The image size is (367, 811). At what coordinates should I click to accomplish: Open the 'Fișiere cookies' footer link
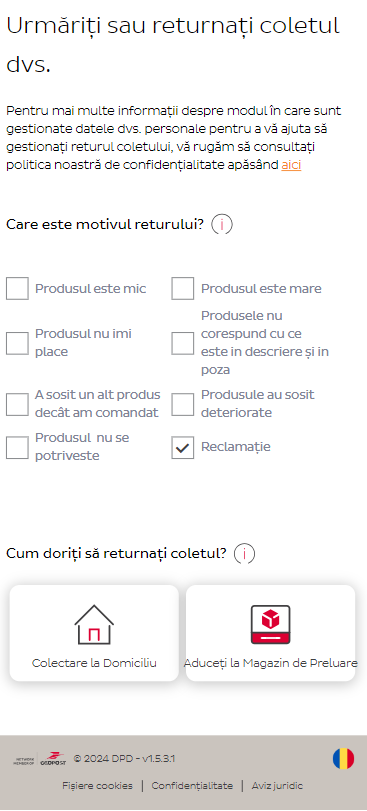point(97,786)
